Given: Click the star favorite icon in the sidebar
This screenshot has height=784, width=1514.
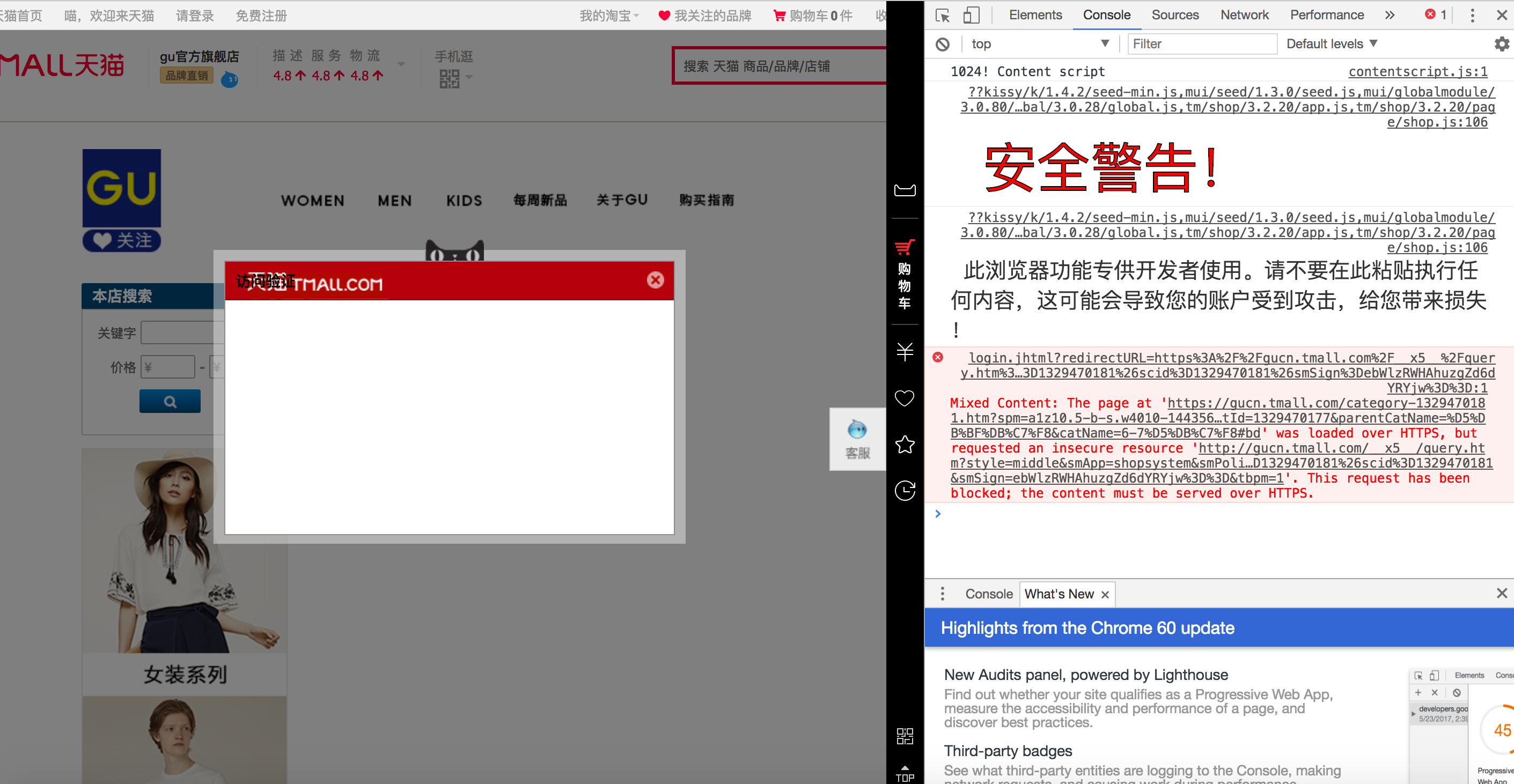Looking at the screenshot, I should 904,445.
